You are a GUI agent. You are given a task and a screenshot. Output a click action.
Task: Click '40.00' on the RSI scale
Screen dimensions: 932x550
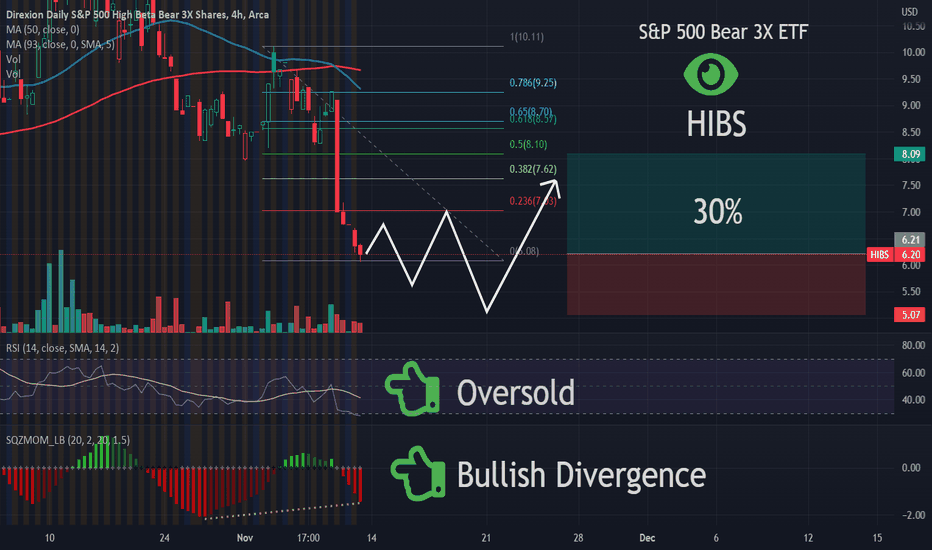[x=913, y=400]
